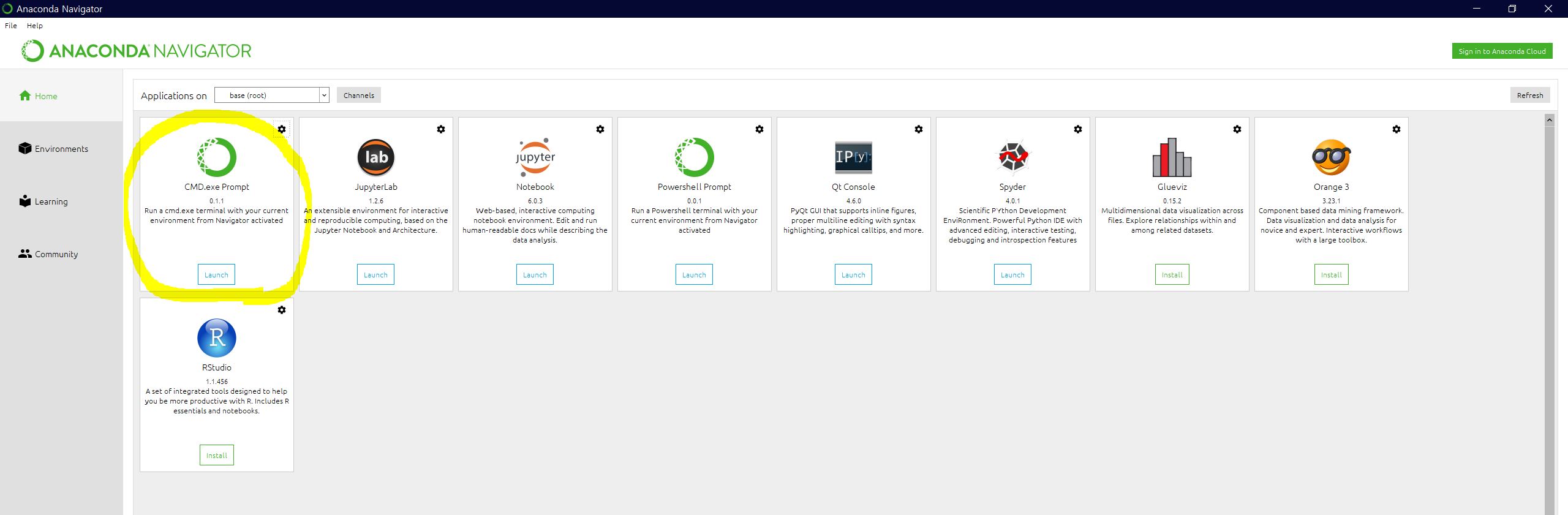This screenshot has width=1568, height=515.
Task: Open gear options on Powershell Prompt card
Action: pos(759,129)
